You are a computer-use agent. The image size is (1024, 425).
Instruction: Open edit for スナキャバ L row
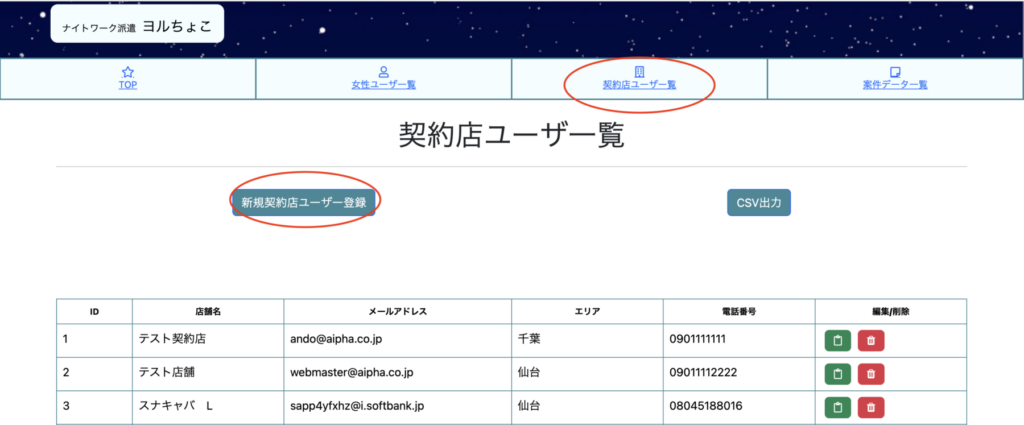click(x=838, y=407)
